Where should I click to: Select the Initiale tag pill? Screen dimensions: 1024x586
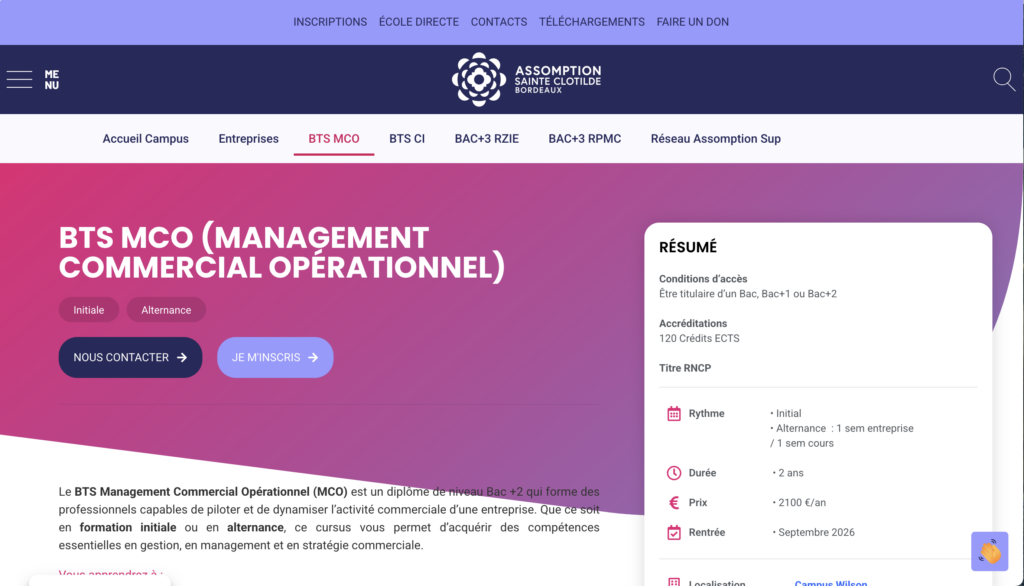coord(89,310)
